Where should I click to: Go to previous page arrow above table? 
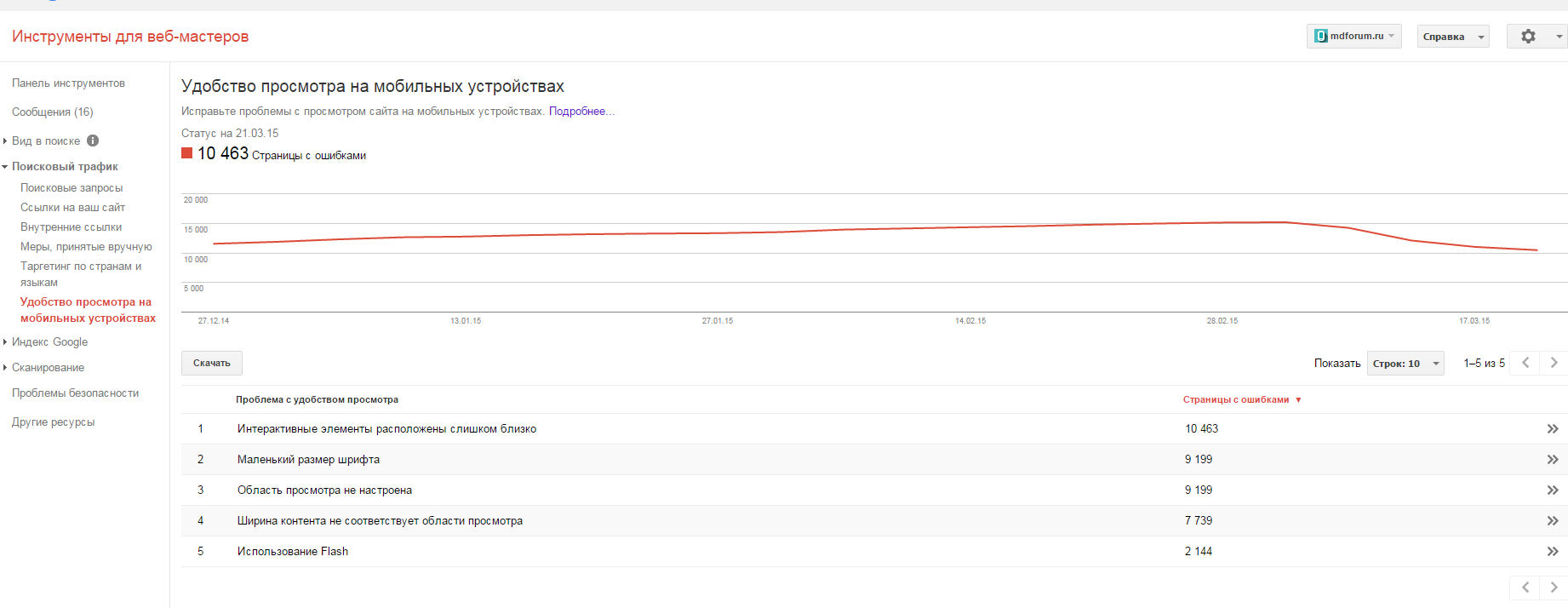(1525, 363)
